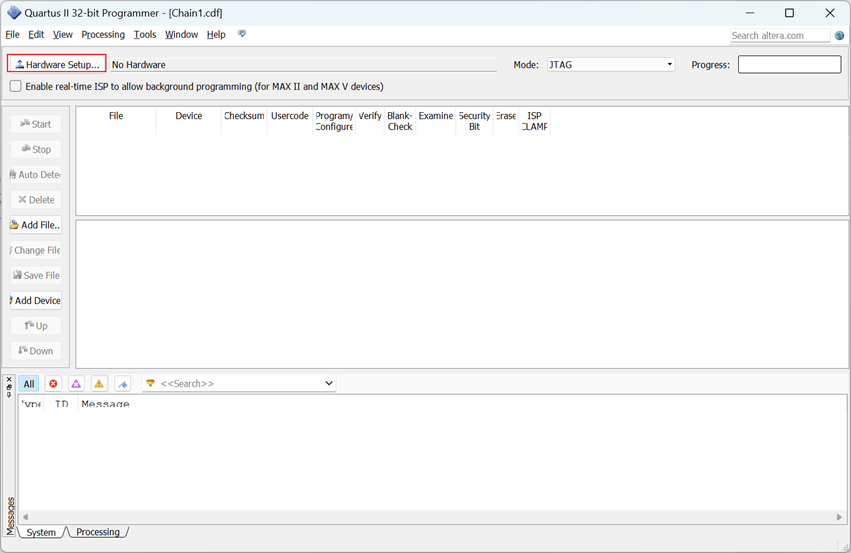Click the funnel filter icon

click(150, 383)
